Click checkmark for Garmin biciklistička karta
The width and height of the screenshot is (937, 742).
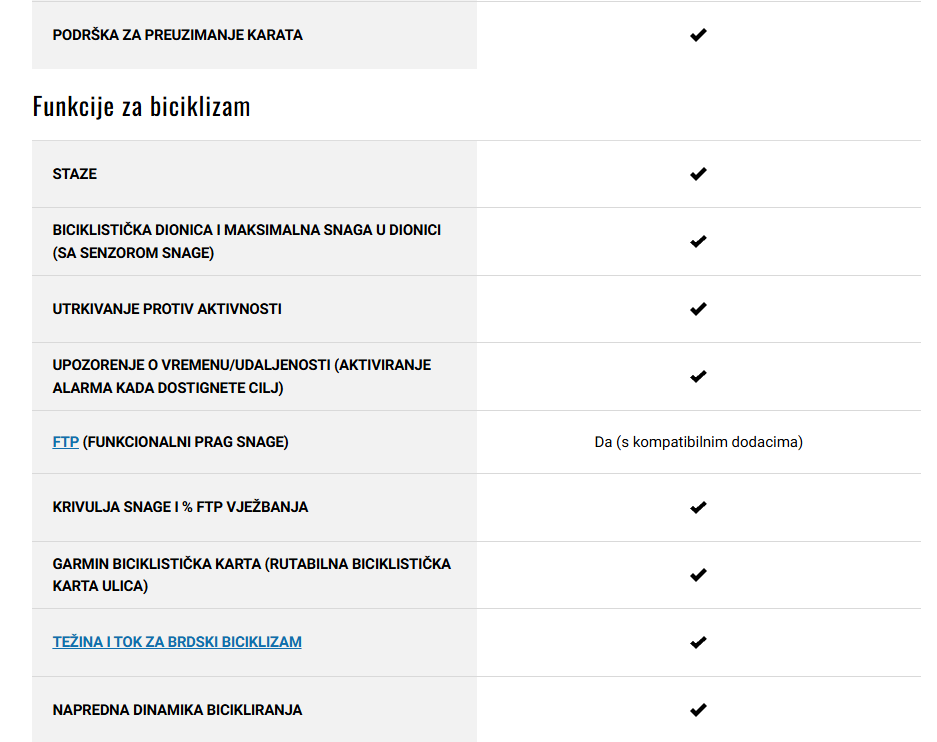[x=698, y=575]
